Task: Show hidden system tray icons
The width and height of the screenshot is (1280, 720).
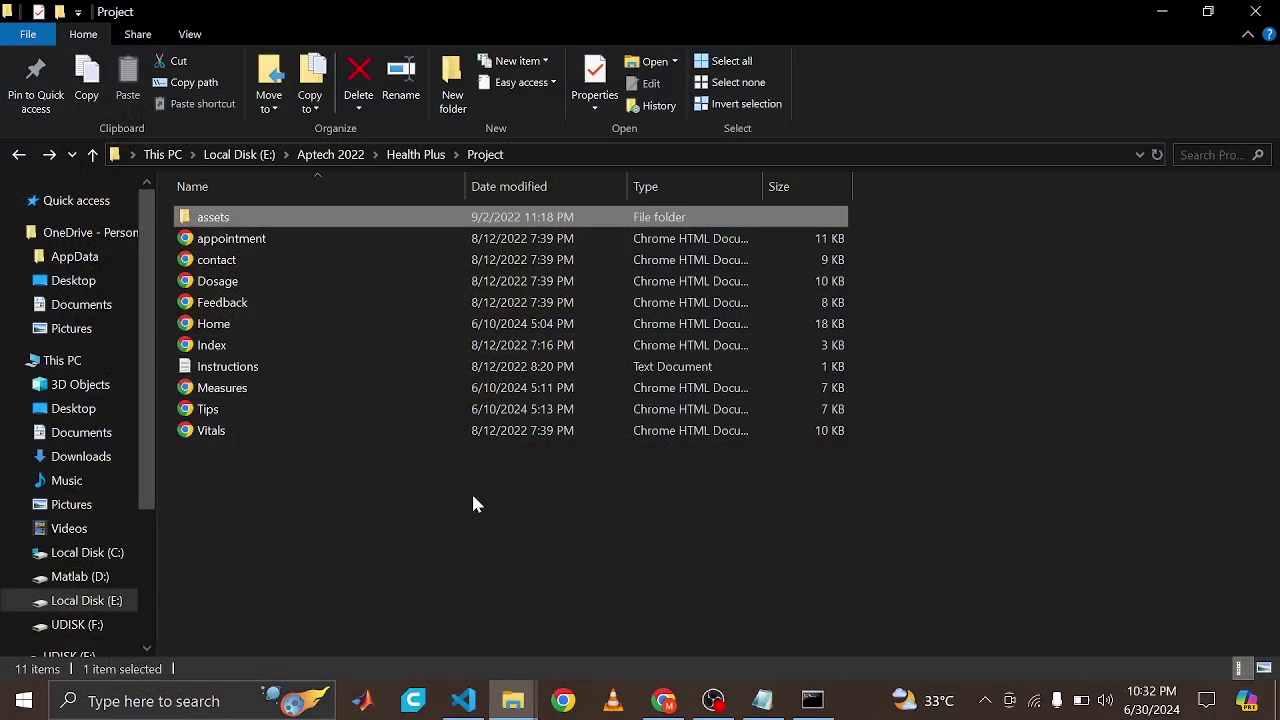Action: coord(985,700)
